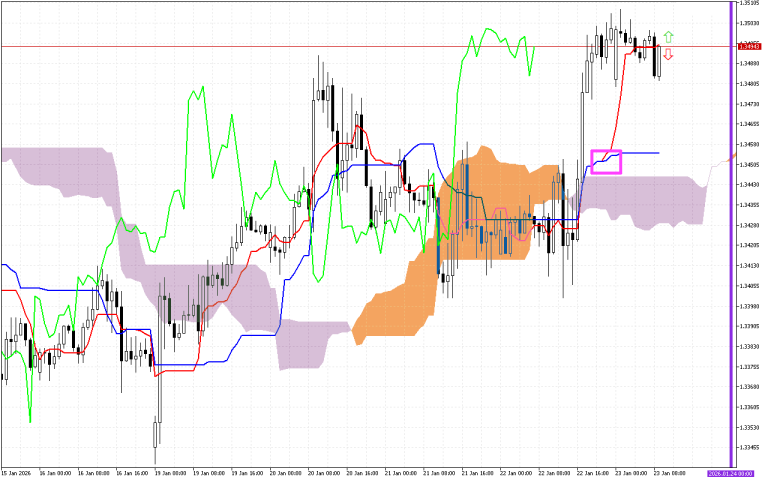This screenshot has height=480, width=768.
Task: Click the 1.34130 price axis label
Action: coord(750,265)
